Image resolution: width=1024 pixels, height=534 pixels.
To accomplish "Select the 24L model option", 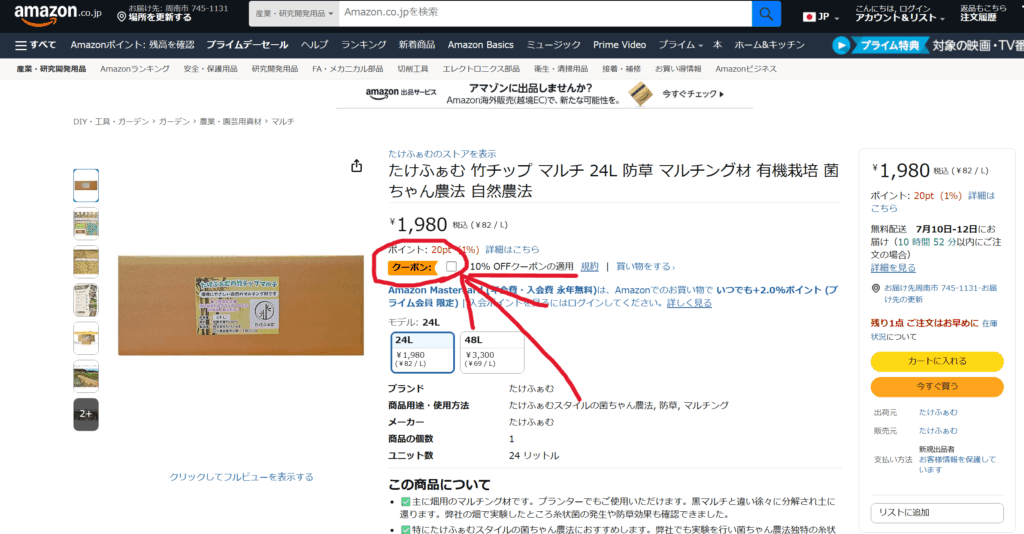I will (x=423, y=353).
